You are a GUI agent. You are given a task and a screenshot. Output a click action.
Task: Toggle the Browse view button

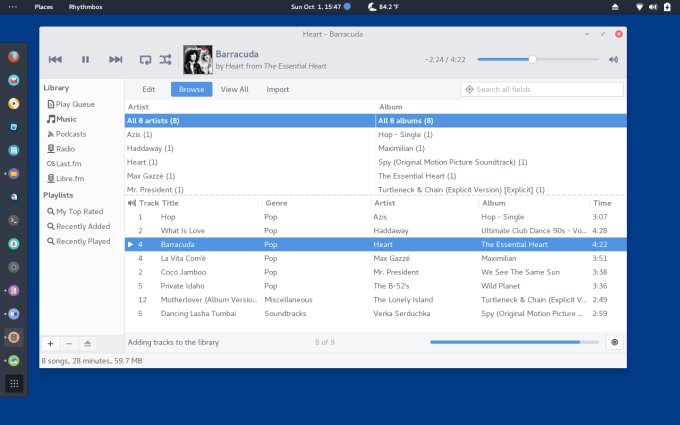[x=191, y=89]
